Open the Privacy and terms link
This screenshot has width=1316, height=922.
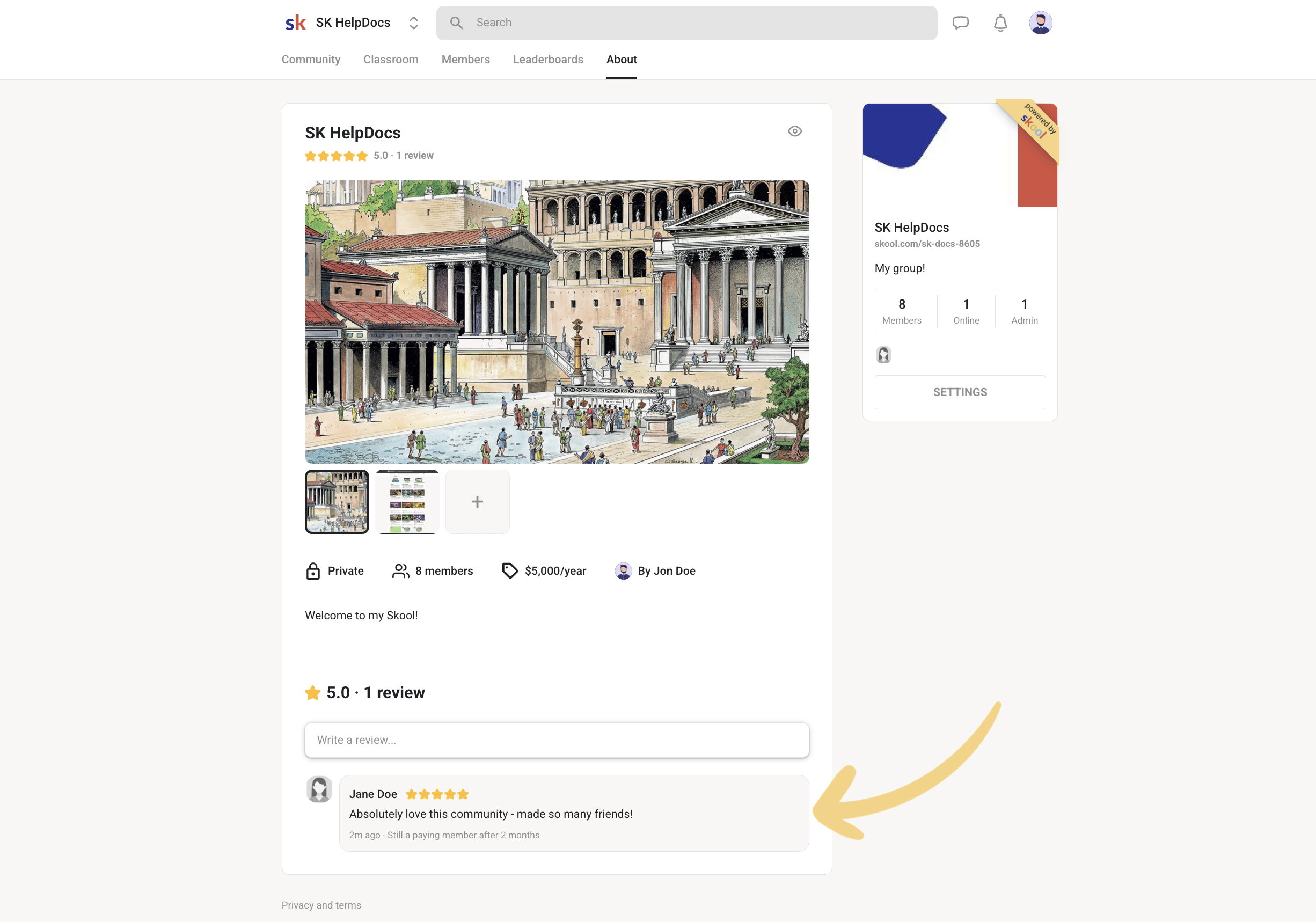pos(321,905)
